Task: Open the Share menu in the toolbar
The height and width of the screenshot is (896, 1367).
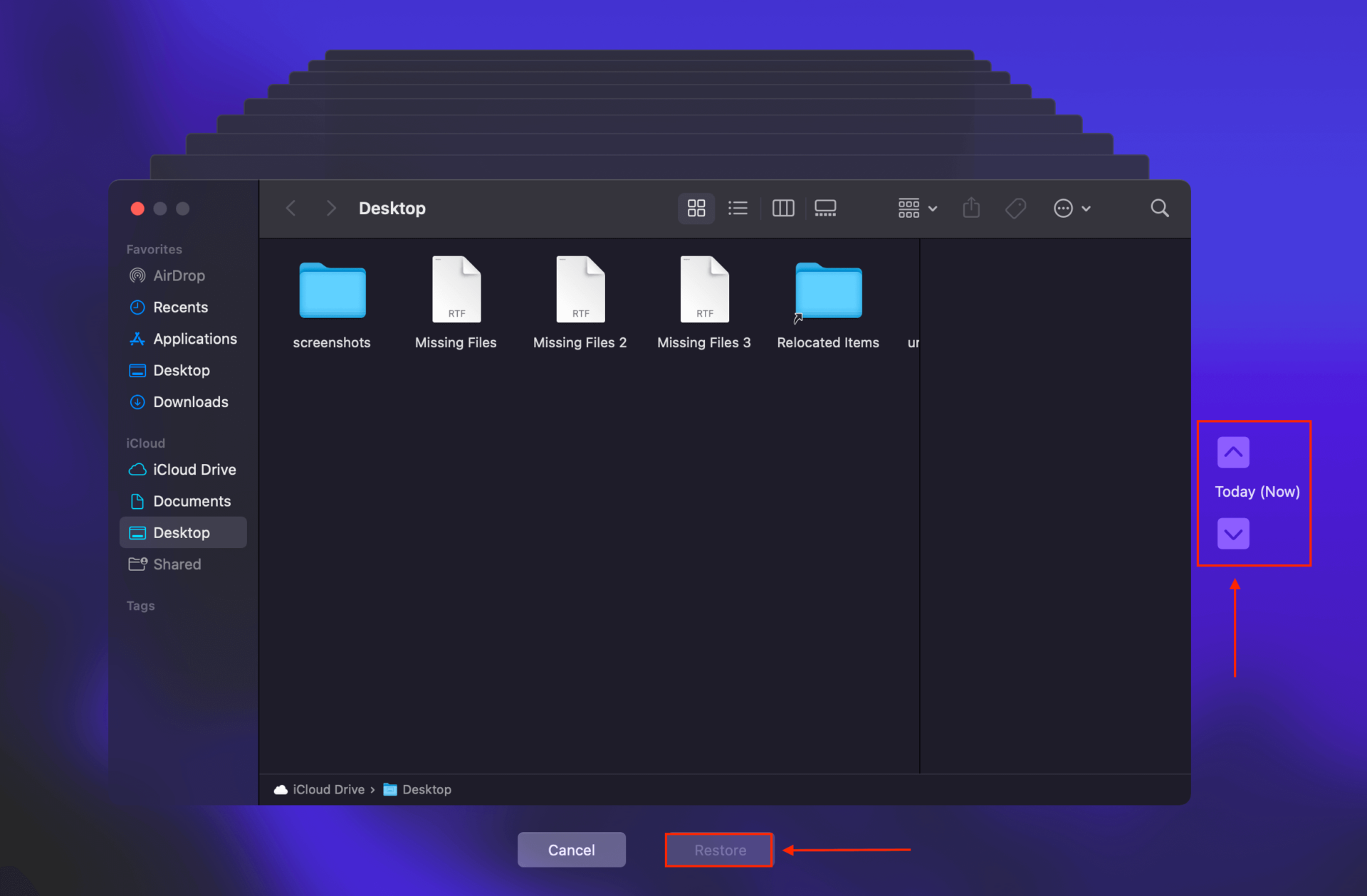Action: (972, 208)
